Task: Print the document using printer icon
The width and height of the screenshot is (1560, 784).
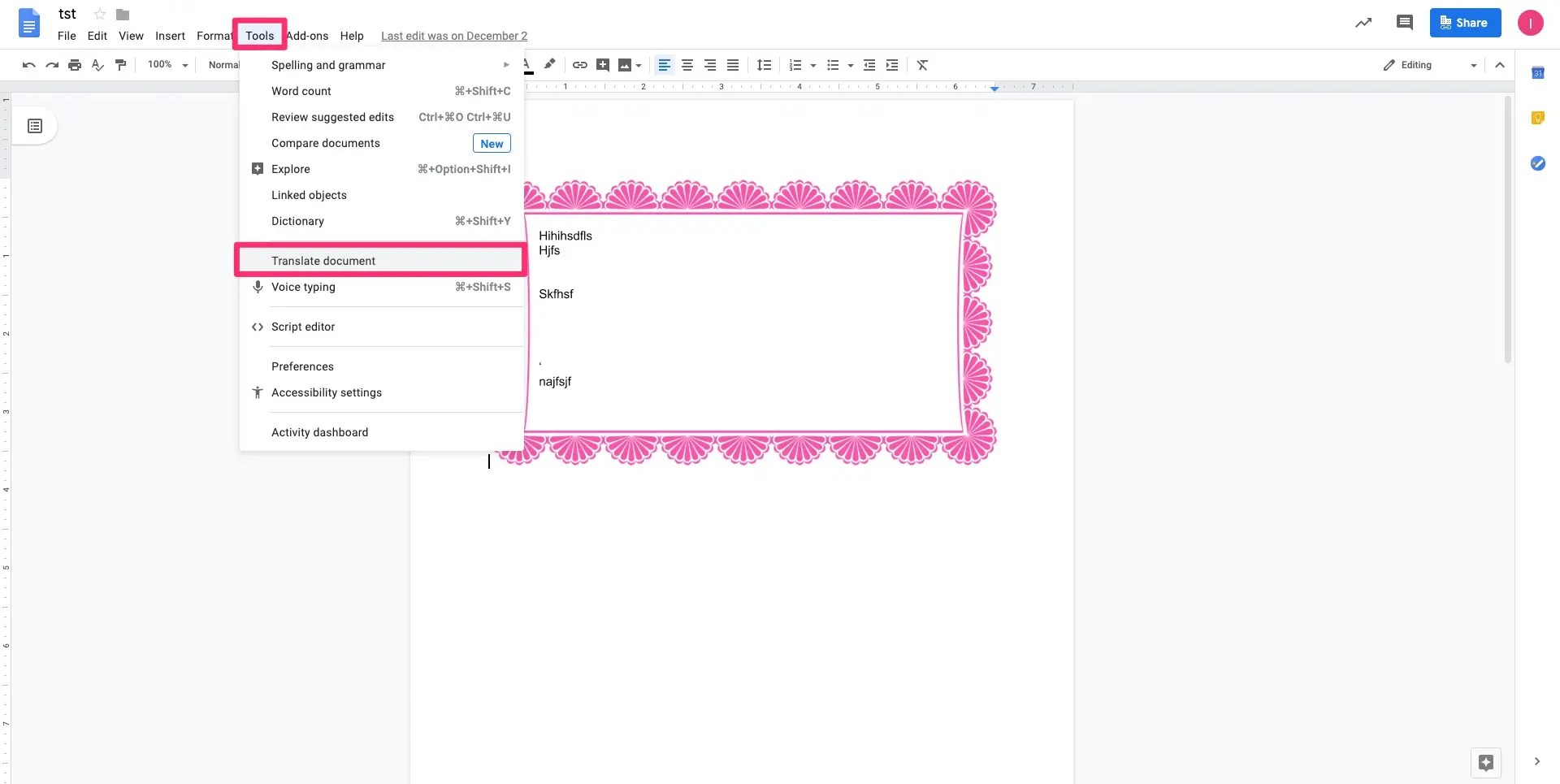Action: (x=75, y=65)
